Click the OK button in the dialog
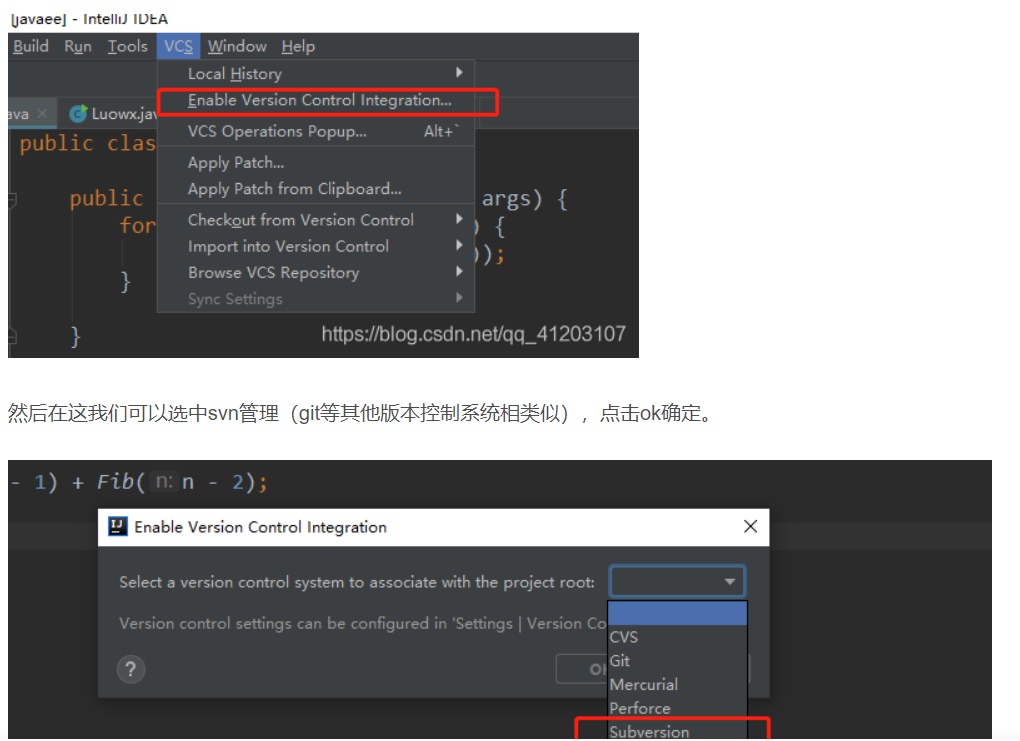 pyautogui.click(x=582, y=669)
